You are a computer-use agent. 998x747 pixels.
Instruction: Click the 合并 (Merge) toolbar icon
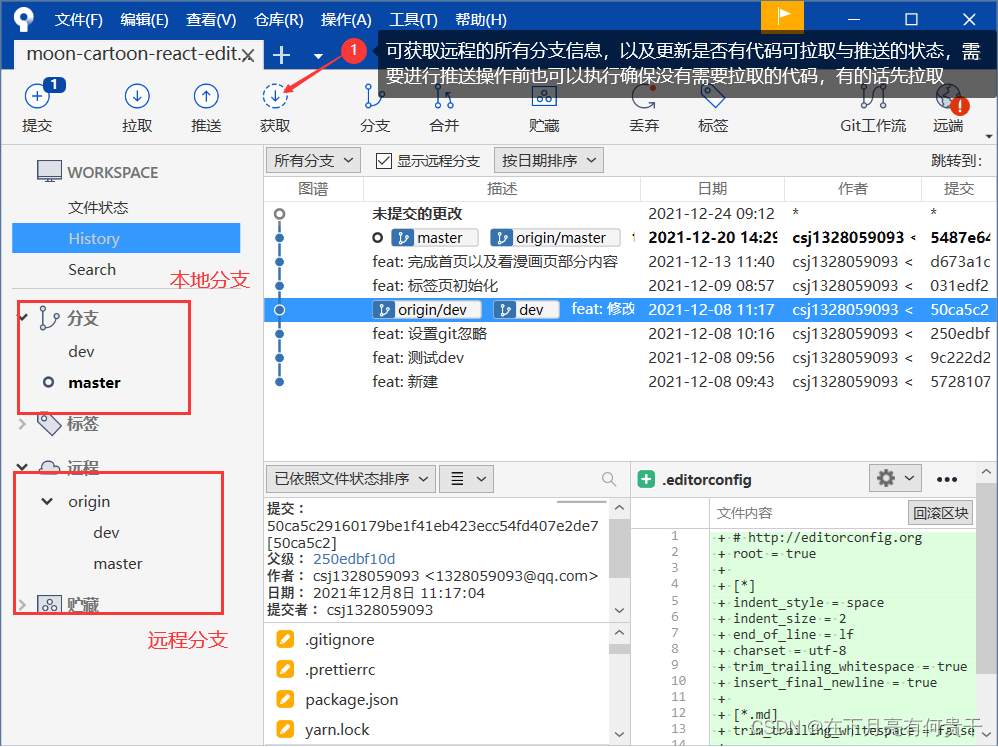444,97
